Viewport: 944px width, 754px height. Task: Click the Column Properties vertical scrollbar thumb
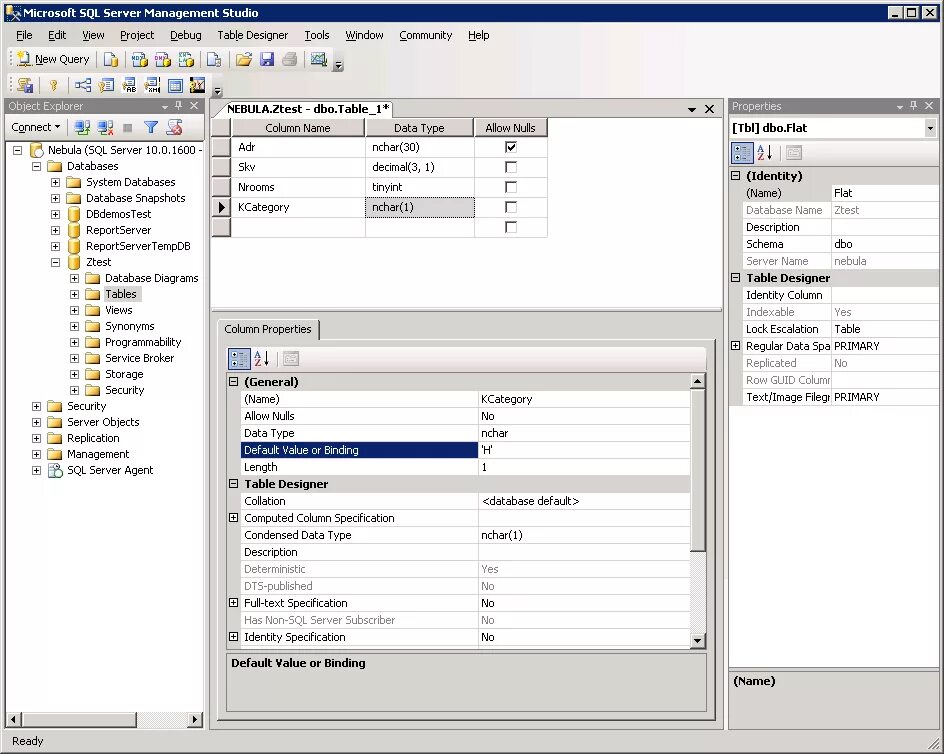[x=697, y=470]
